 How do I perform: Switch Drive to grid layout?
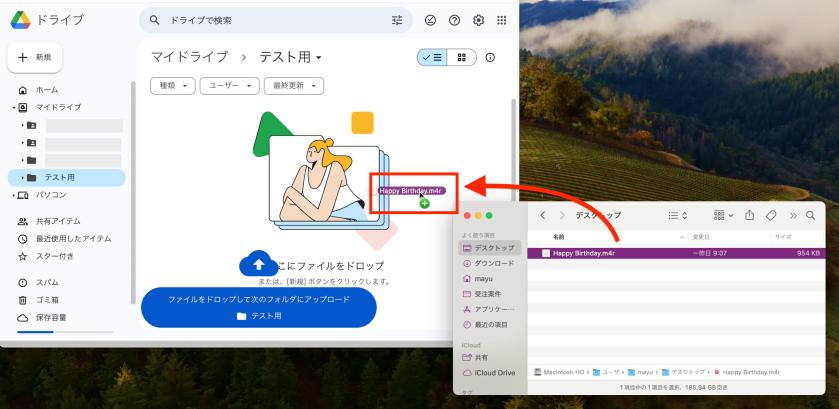(460, 58)
